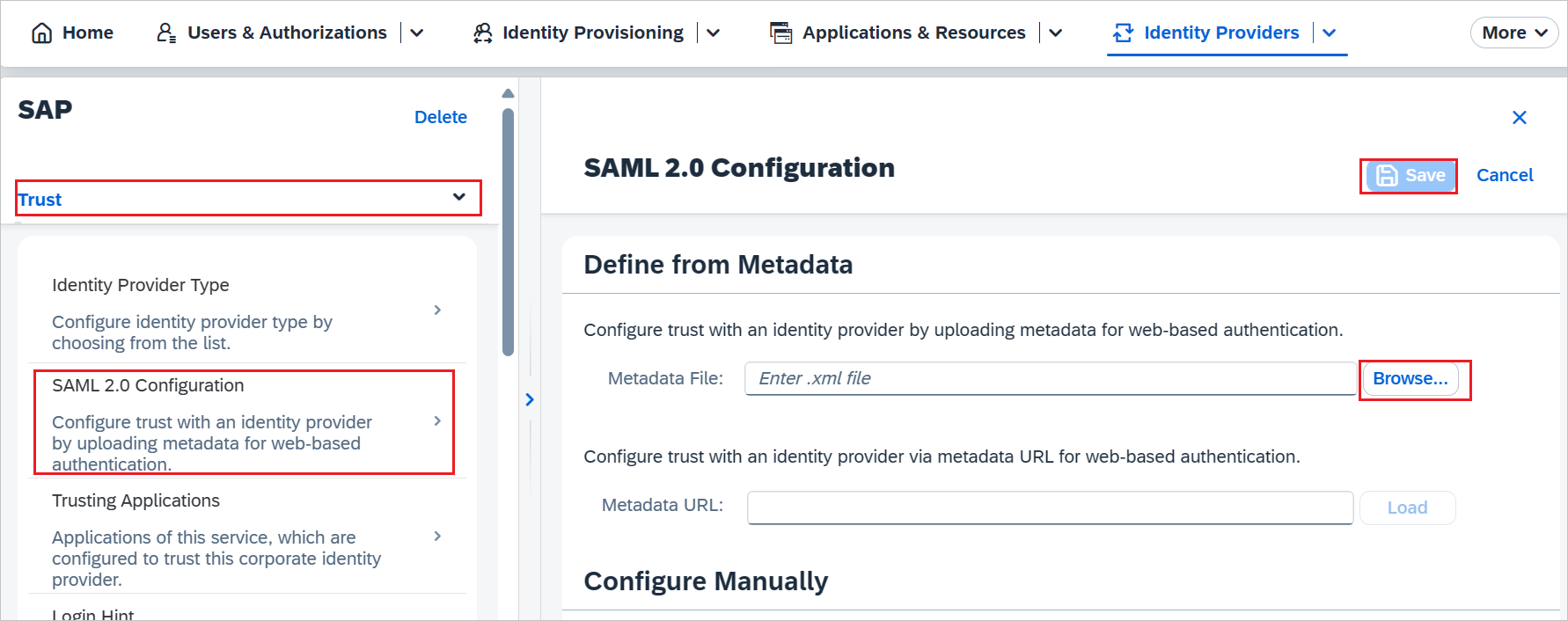This screenshot has height=621, width=1568.
Task: Click the Save button
Action: click(x=1410, y=176)
